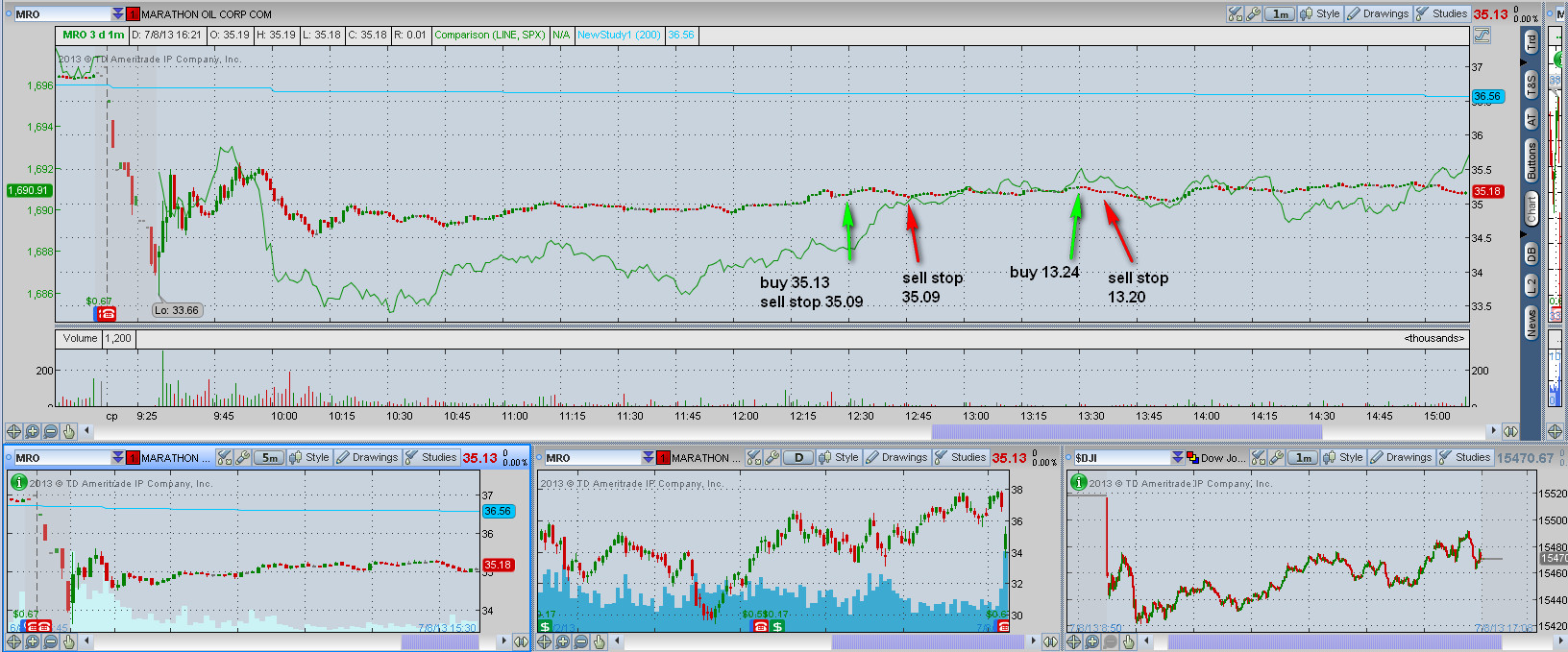Click the 5m chart horizontal scrollbar thumb

point(439,641)
